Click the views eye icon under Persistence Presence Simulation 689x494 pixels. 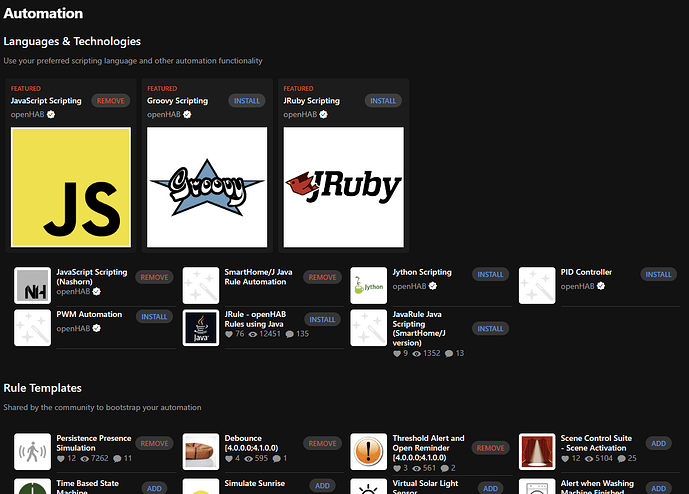coord(84,459)
